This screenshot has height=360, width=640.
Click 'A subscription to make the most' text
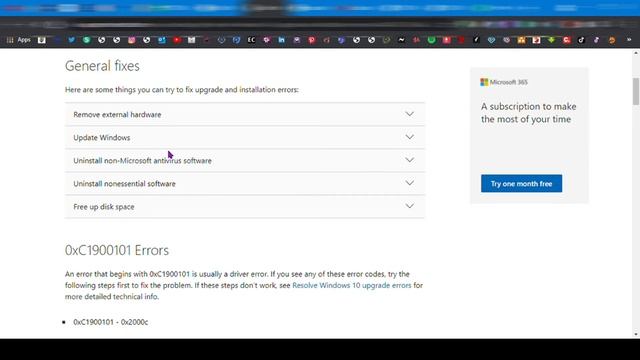click(529, 113)
